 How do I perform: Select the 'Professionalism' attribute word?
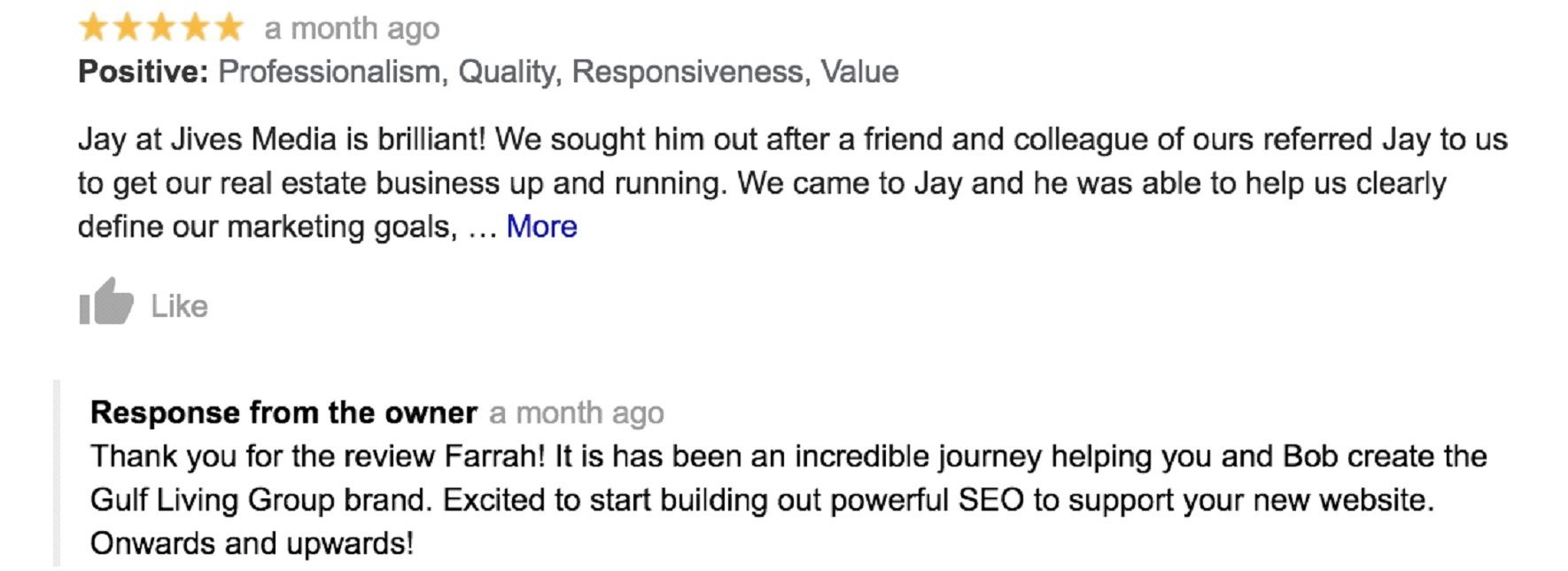pyautogui.click(x=330, y=72)
